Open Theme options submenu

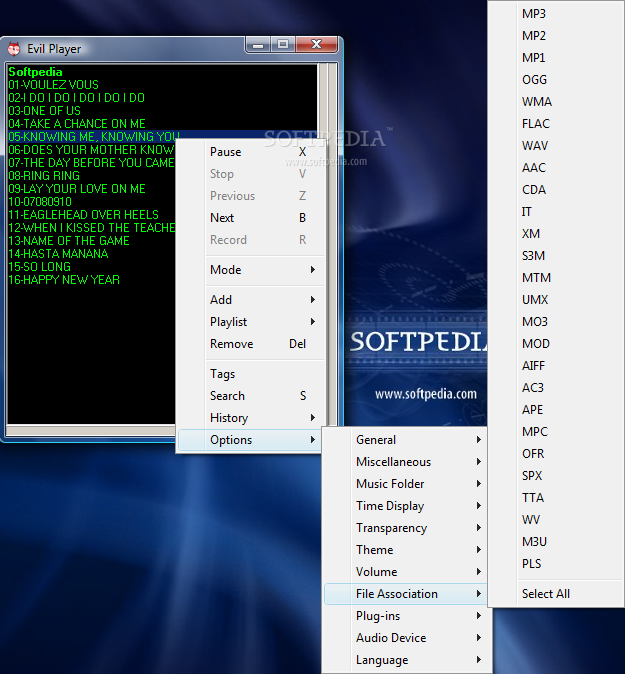pos(406,550)
